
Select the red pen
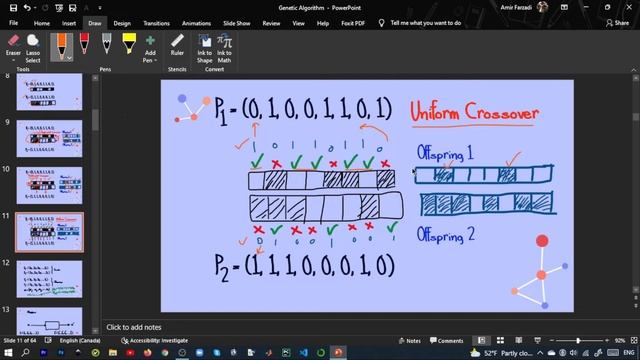(84, 44)
